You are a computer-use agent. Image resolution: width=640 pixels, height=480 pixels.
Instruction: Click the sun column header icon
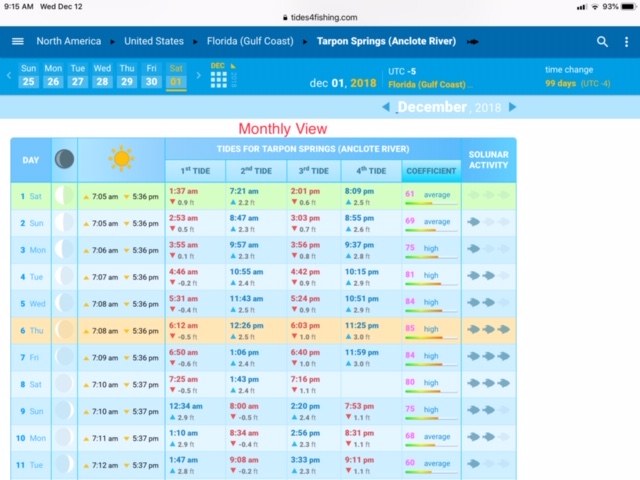(121, 159)
